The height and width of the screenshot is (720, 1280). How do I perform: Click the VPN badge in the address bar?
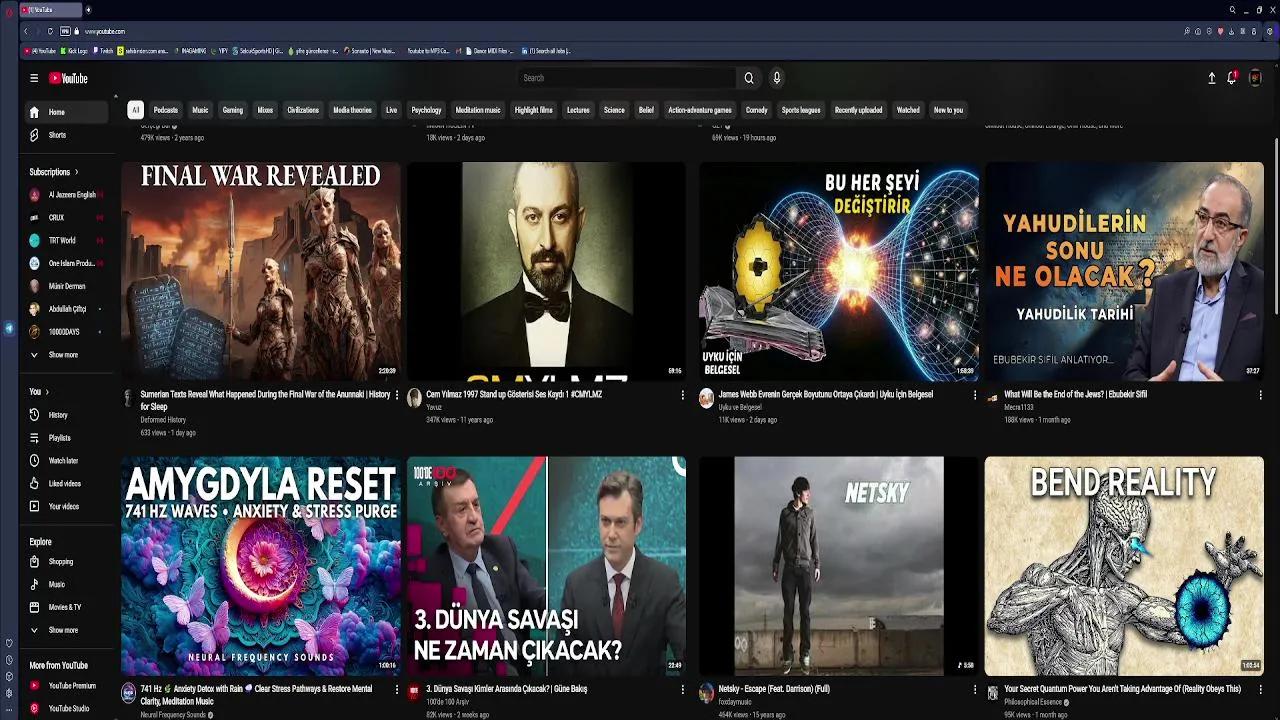66,31
